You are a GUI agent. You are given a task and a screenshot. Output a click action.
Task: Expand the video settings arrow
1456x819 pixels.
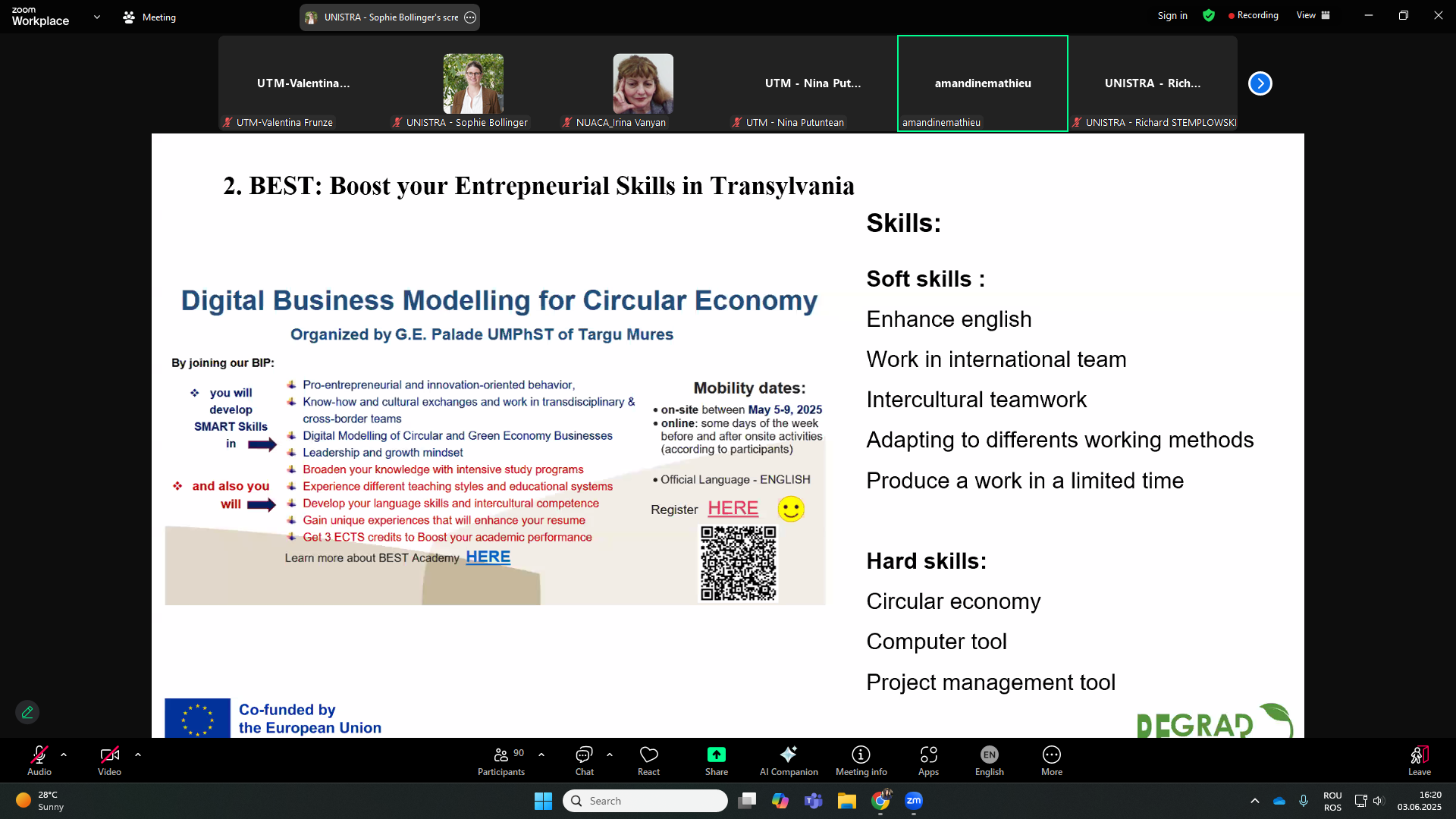click(x=138, y=755)
